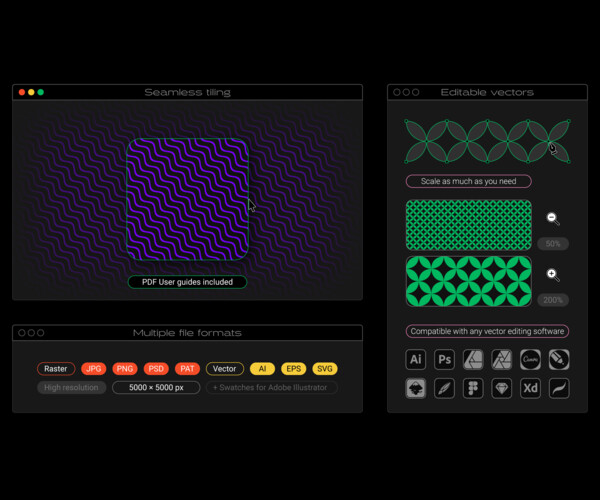Viewport: 600px width, 500px height.
Task: Select the Figma icon
Action: [473, 388]
